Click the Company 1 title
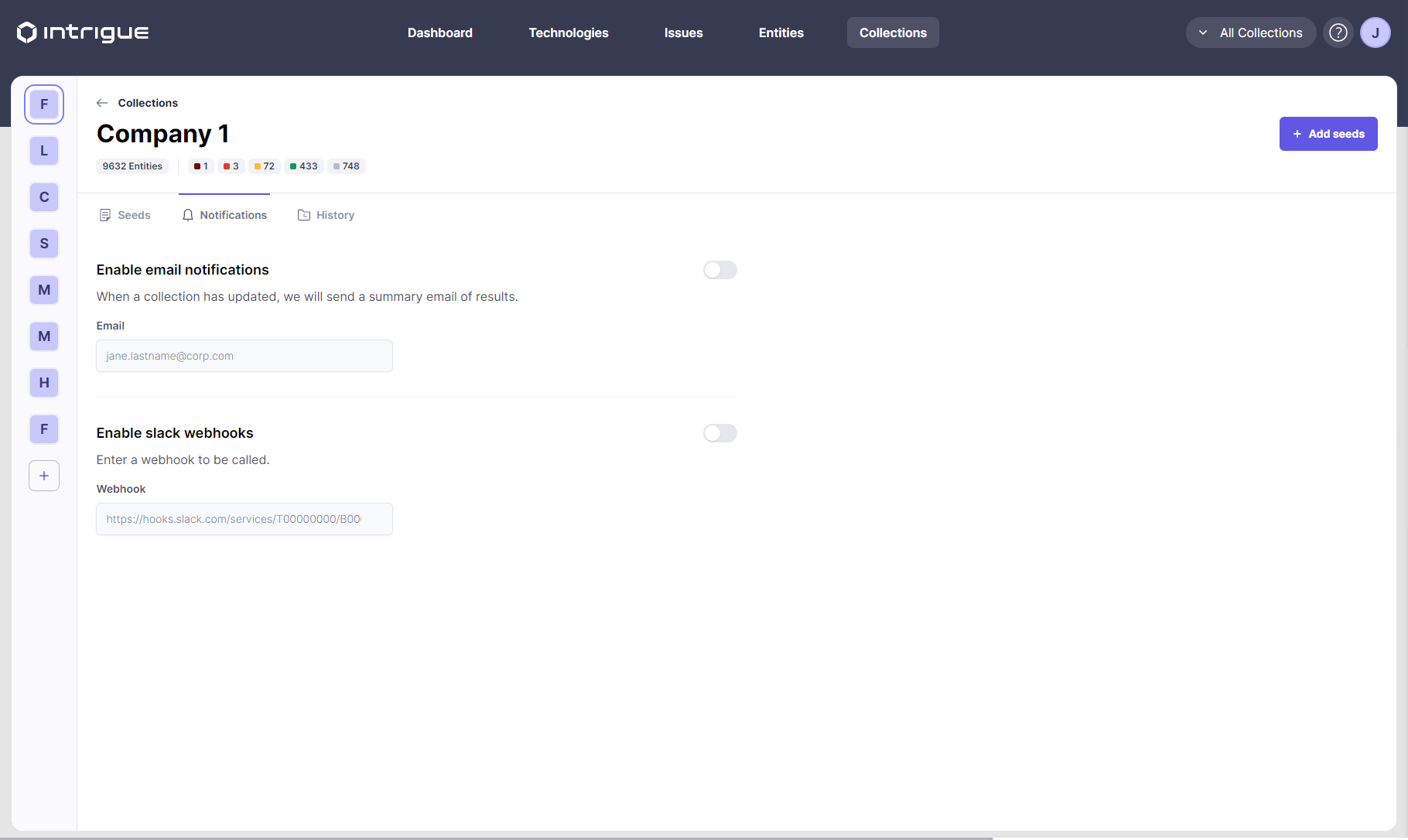Screen dimensions: 1408x840 point(162,134)
